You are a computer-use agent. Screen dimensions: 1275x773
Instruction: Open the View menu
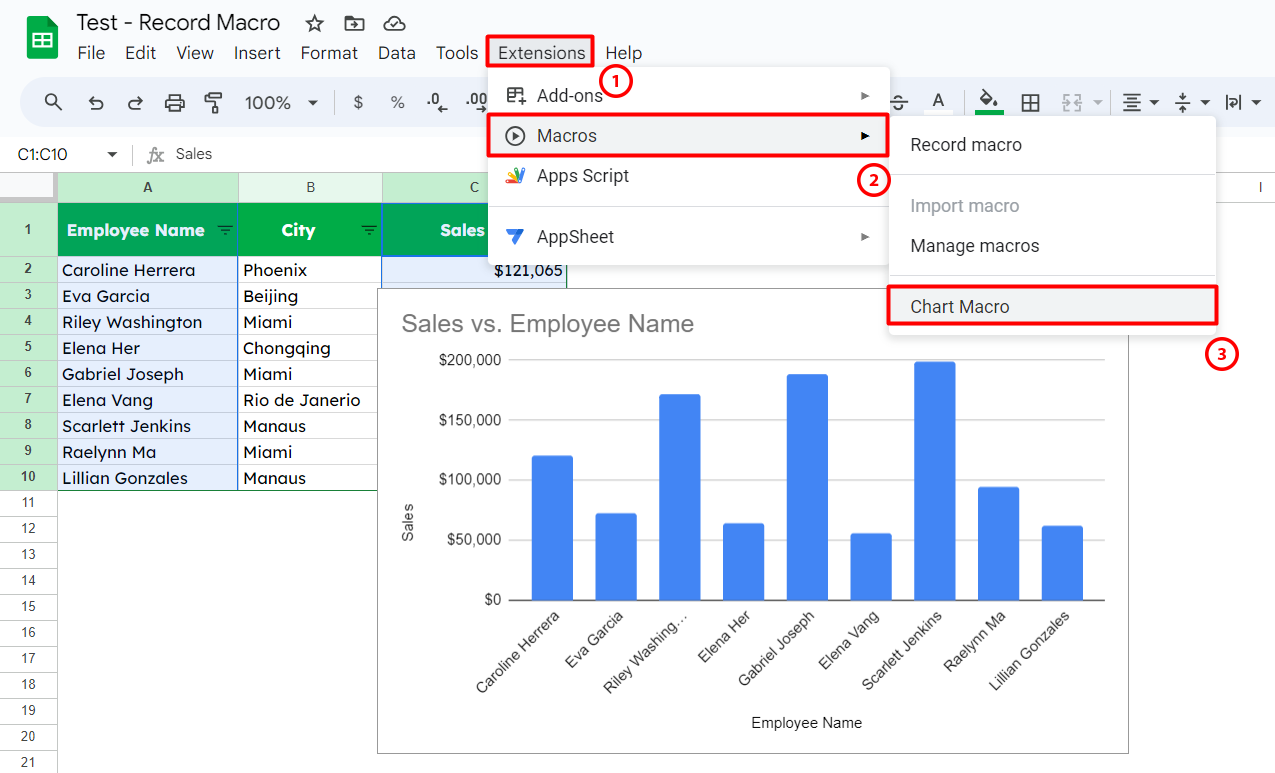[195, 53]
